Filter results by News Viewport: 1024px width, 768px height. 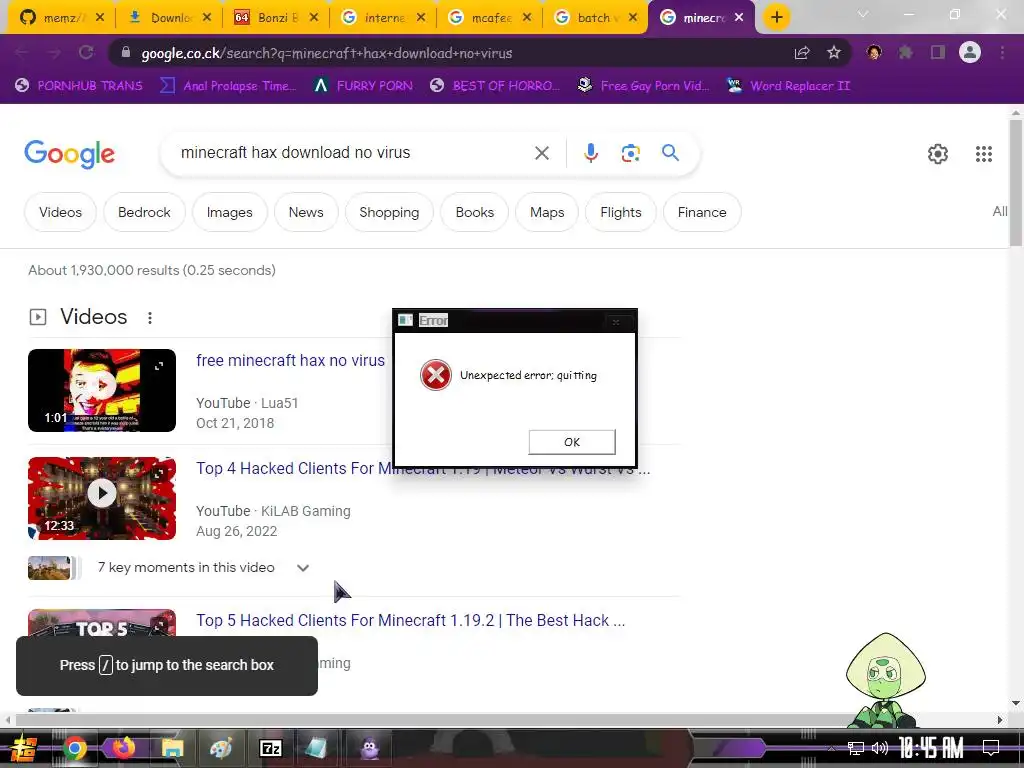click(x=306, y=212)
